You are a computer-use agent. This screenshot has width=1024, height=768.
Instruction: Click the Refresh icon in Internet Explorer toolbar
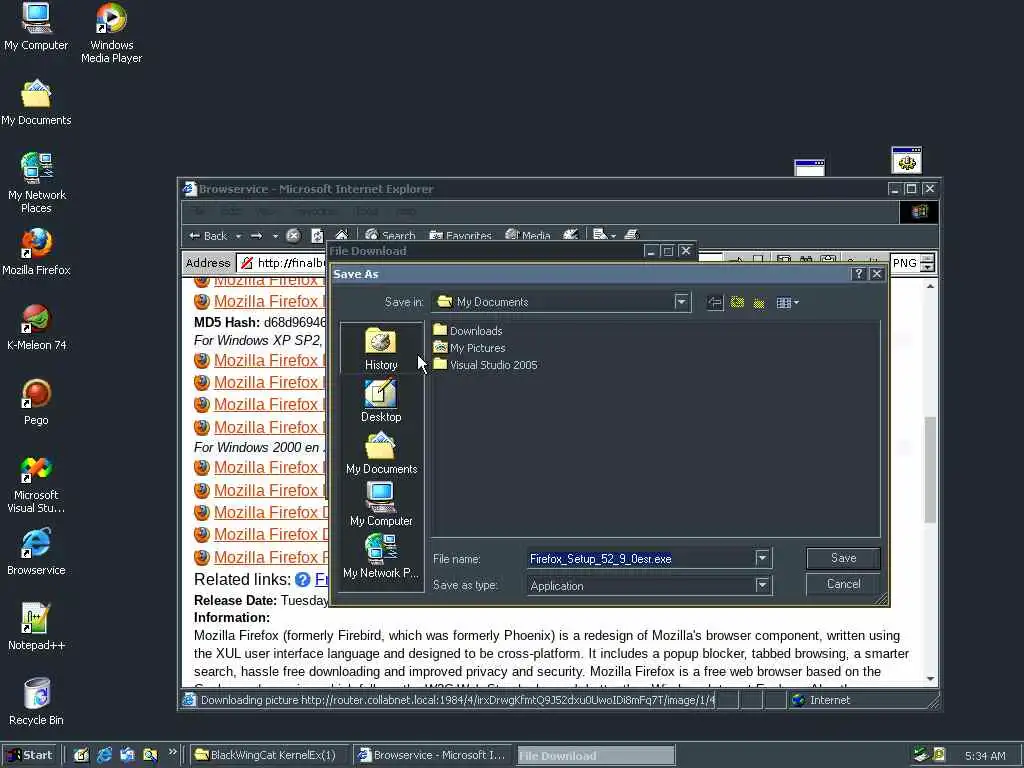[317, 235]
